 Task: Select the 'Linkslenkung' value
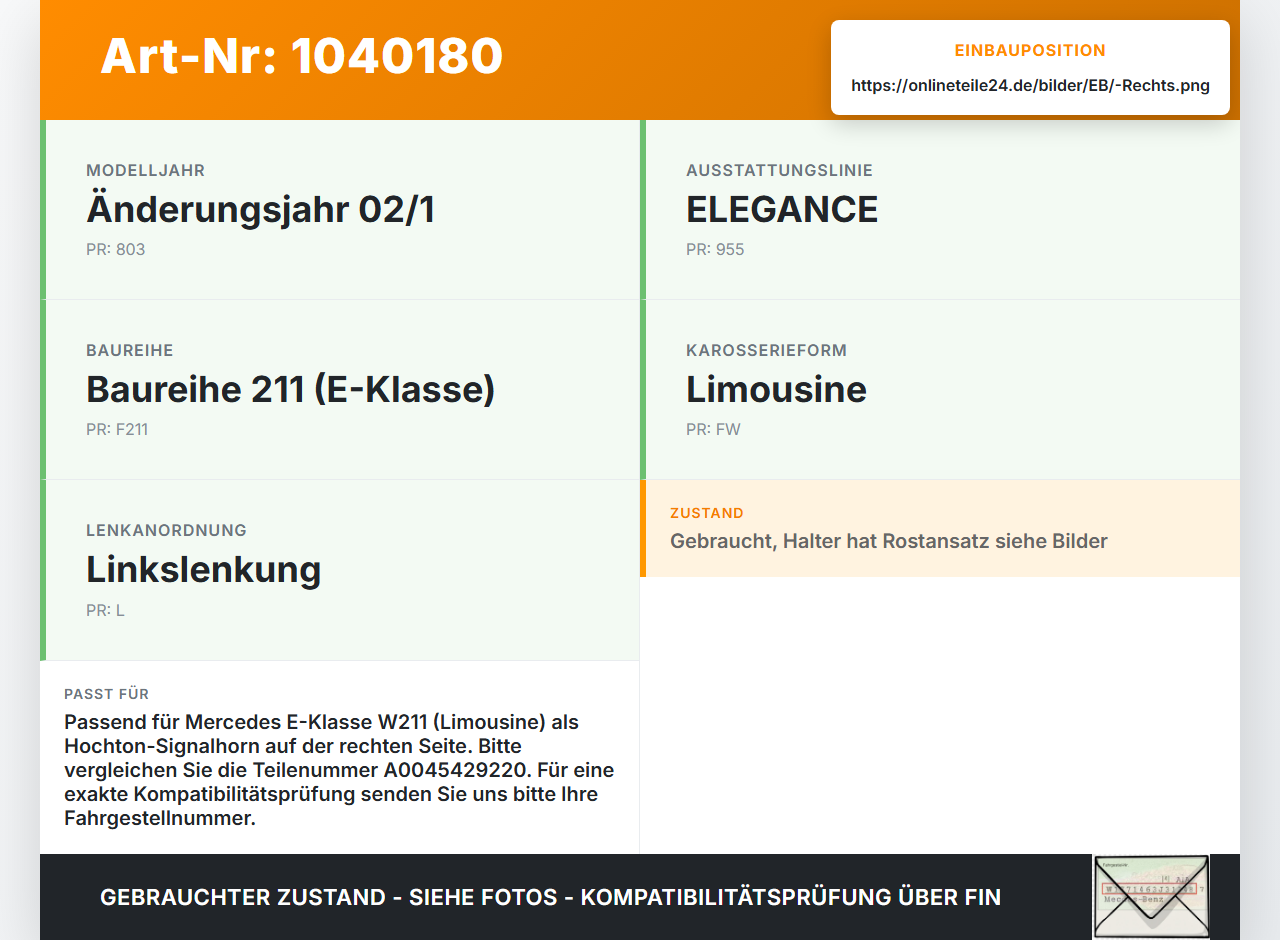pos(204,570)
